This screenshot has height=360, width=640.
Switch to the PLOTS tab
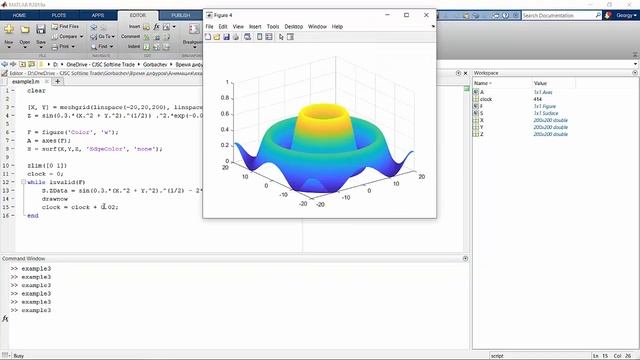(x=59, y=15)
